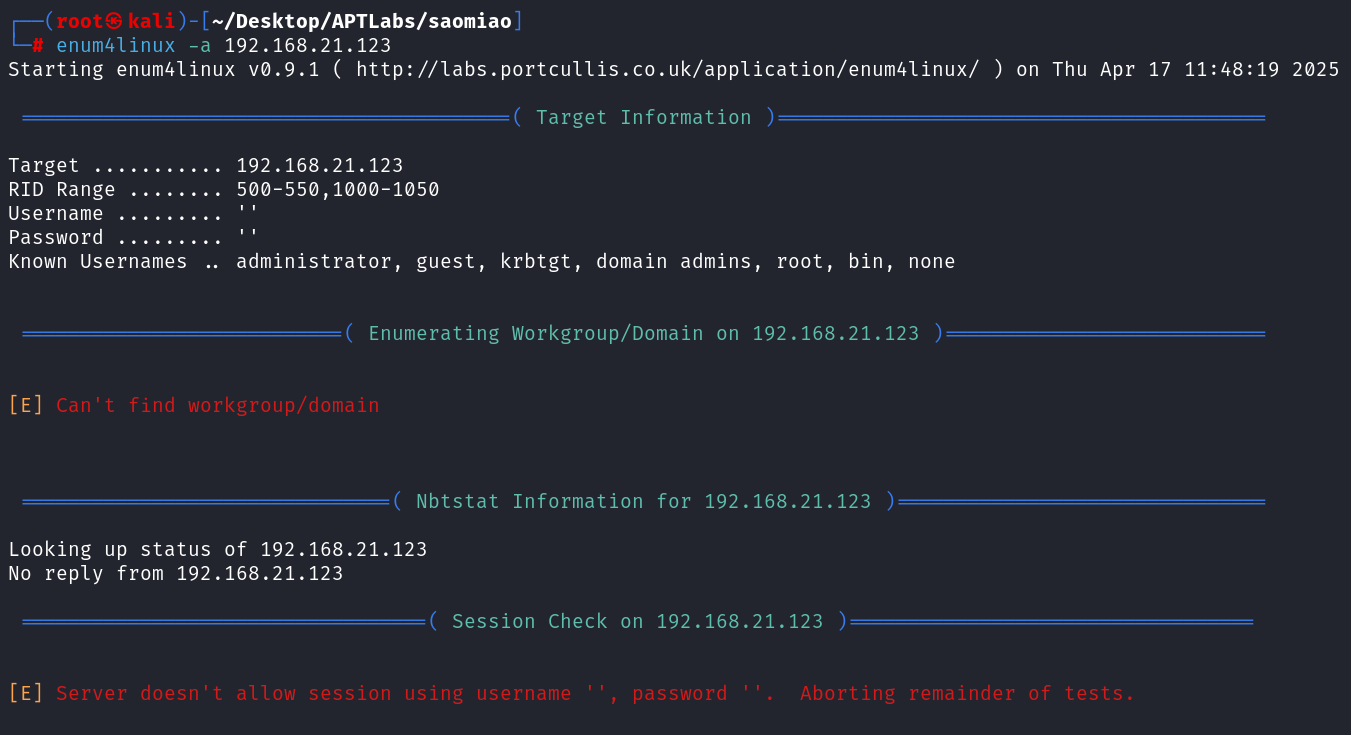Click the [E] tag before Can't find workgroup
This screenshot has width=1351, height=735.
(x=26, y=405)
